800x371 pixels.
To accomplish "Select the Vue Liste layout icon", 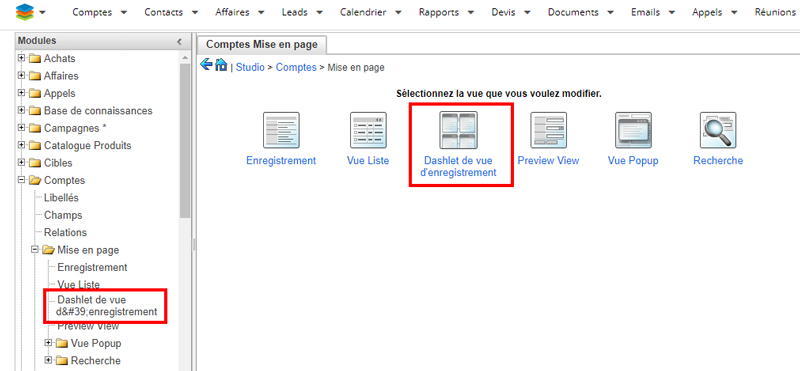I will [x=368, y=130].
